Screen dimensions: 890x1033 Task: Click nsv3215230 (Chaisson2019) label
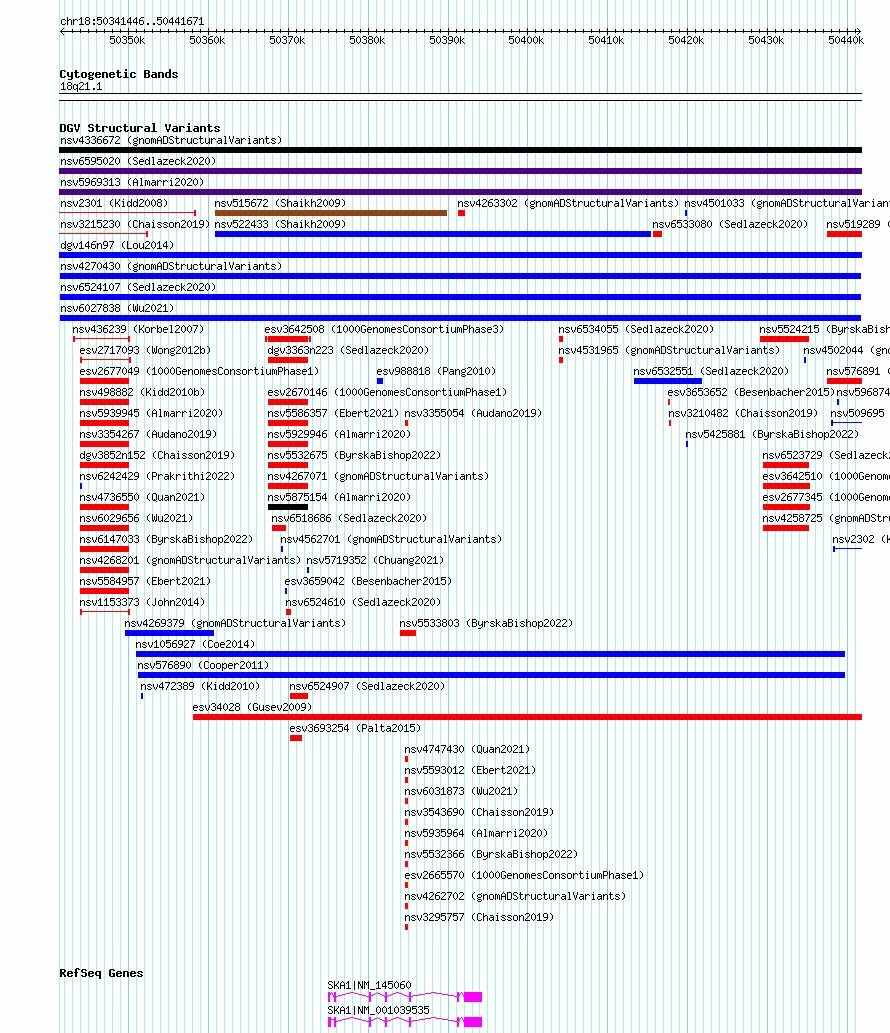click(135, 225)
